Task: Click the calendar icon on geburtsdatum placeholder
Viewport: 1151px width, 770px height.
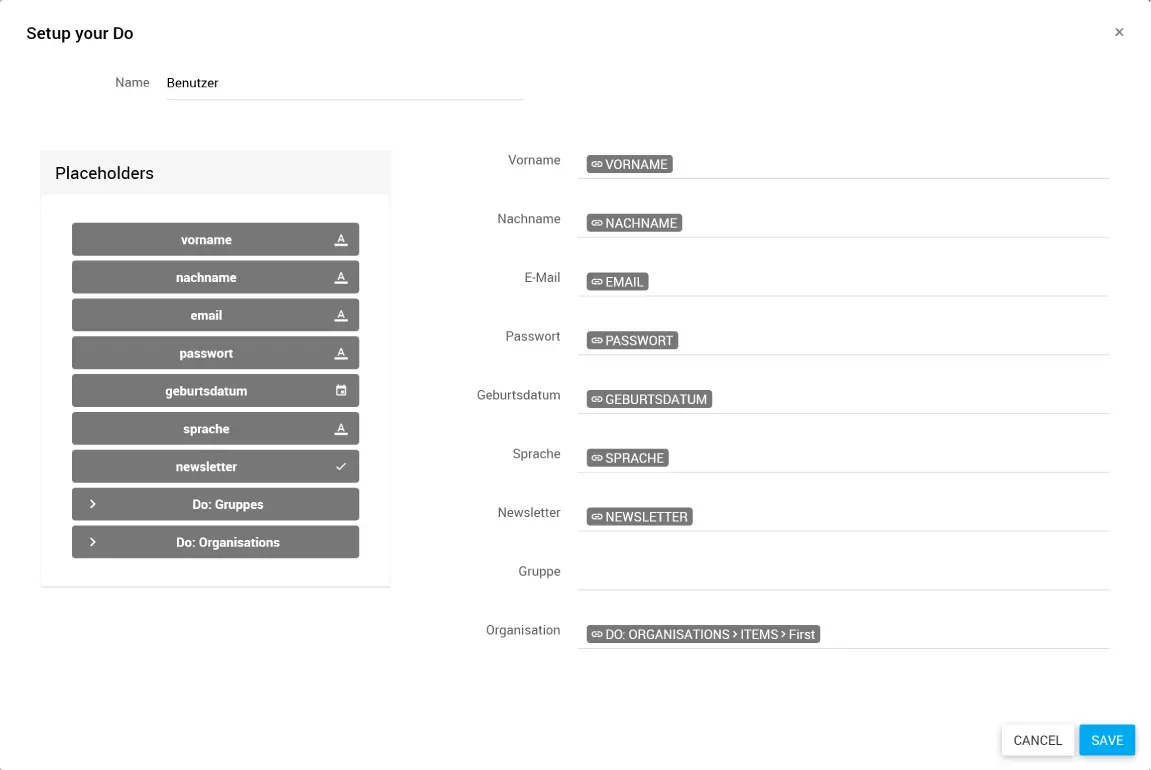Action: pyautogui.click(x=341, y=391)
